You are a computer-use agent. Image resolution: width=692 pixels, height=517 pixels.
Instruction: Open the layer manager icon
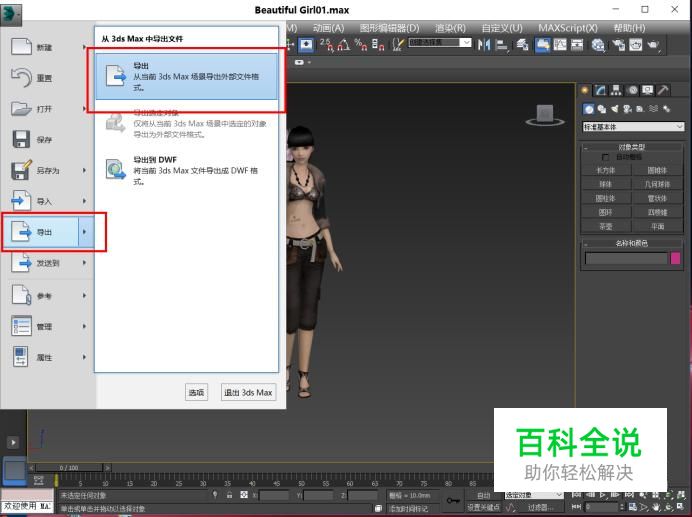point(523,45)
